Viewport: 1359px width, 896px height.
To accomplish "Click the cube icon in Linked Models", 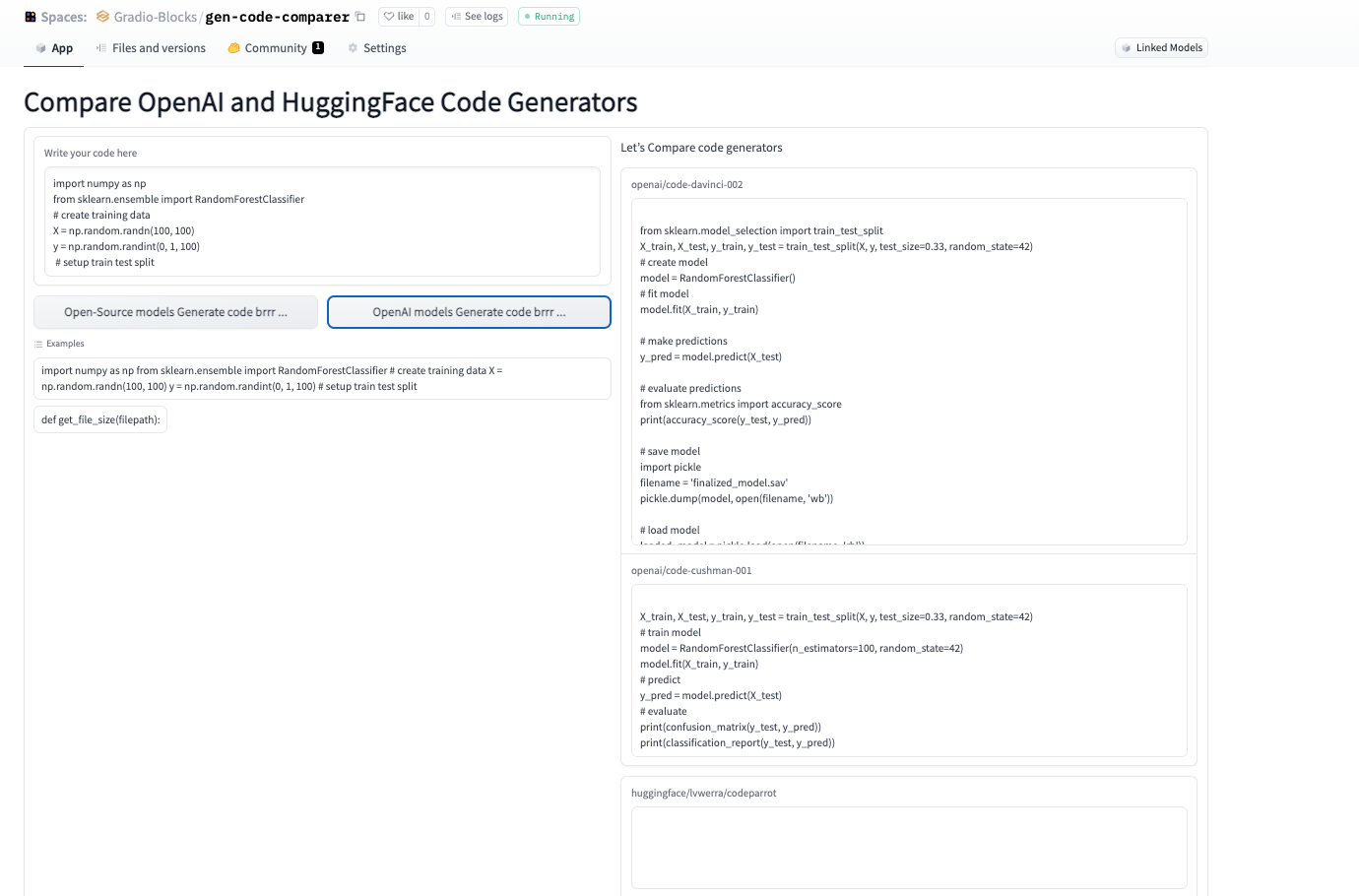I will (x=1126, y=47).
